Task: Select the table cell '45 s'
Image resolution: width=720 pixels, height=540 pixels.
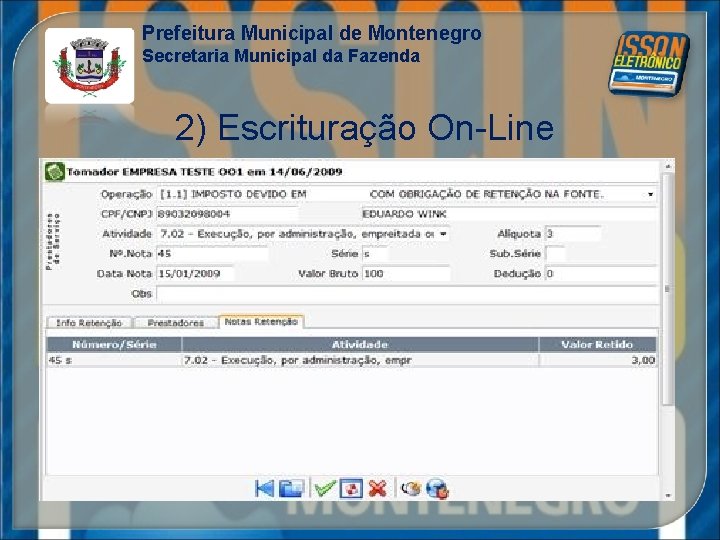Action: coord(114,360)
